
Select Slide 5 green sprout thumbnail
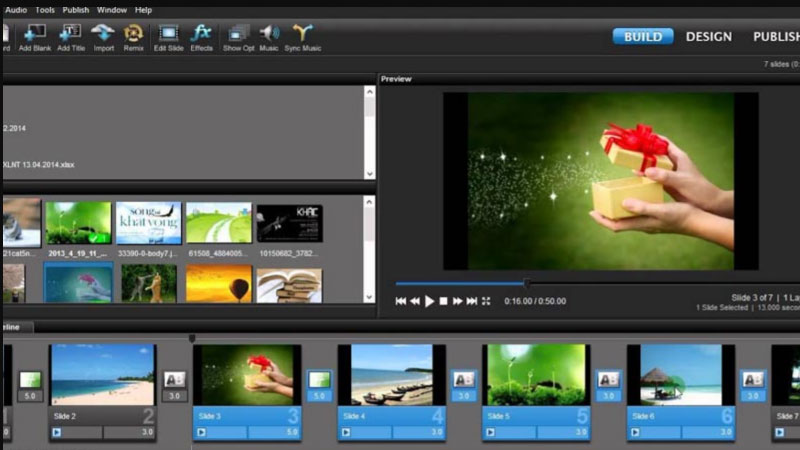click(x=536, y=375)
